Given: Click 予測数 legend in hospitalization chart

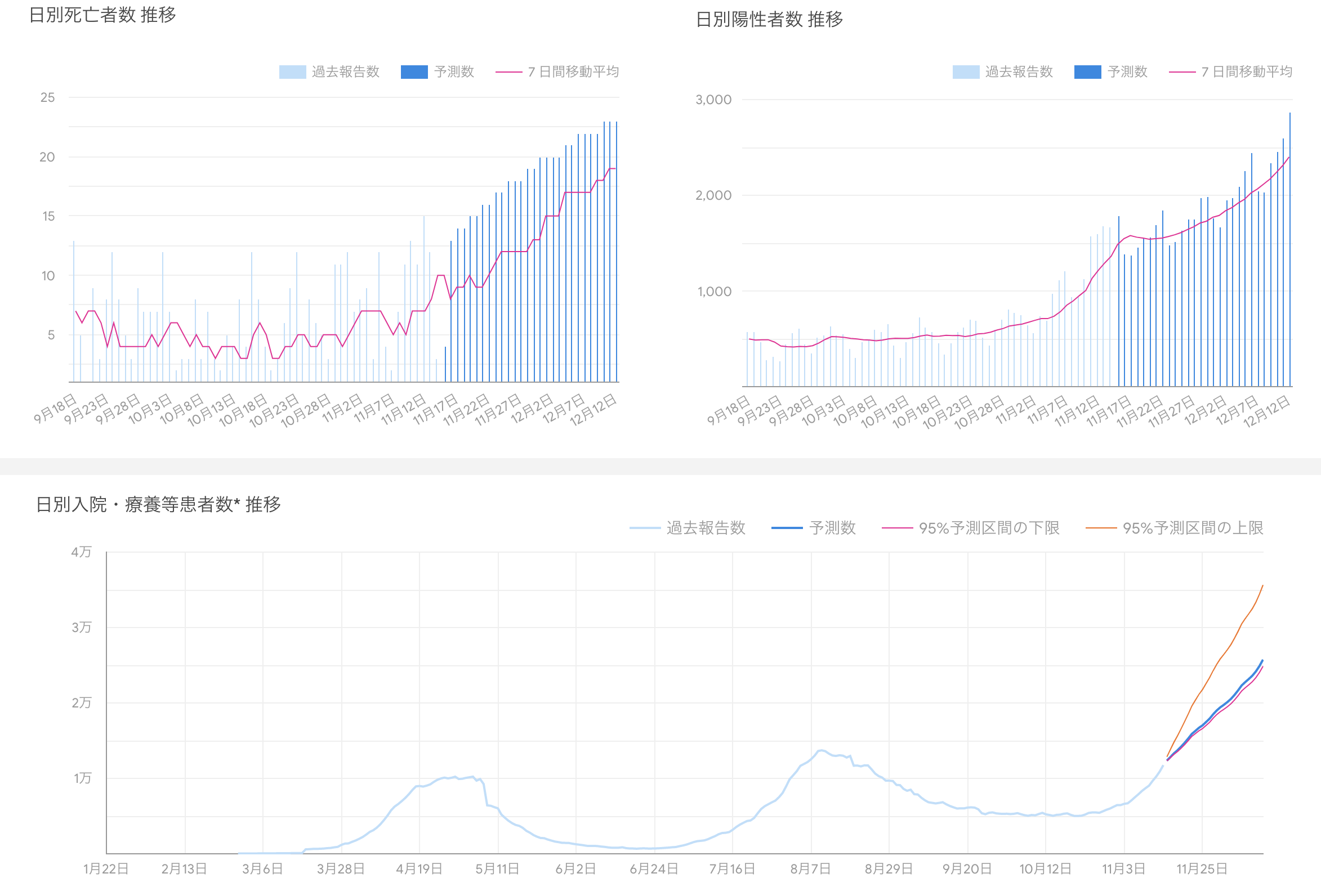Looking at the screenshot, I should coord(814,528).
